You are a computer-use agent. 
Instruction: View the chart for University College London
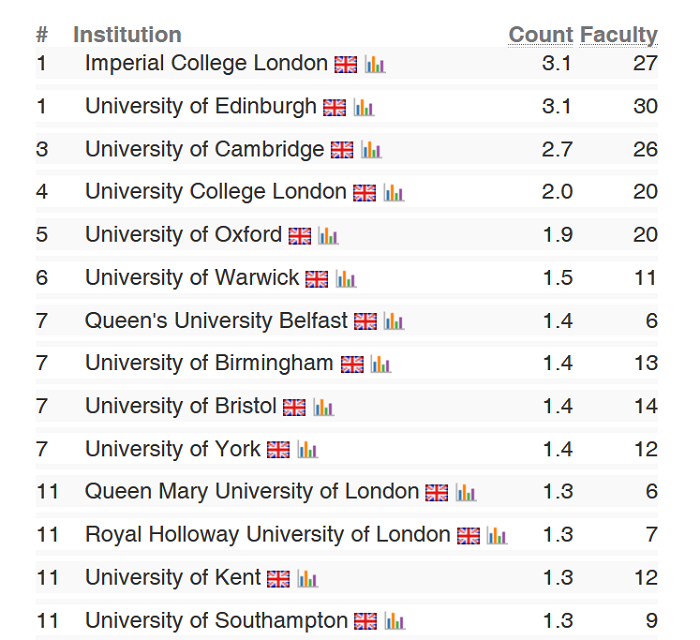point(393,193)
